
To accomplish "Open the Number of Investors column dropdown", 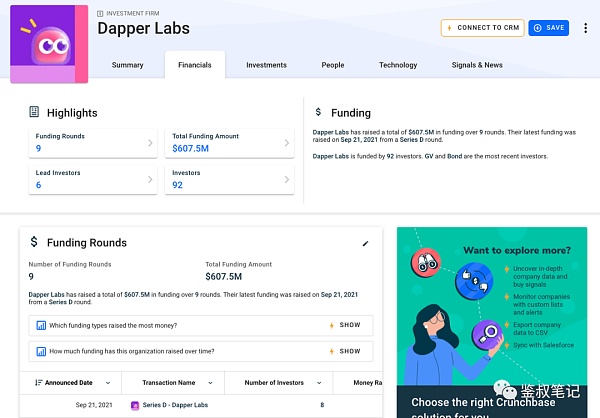I will click(x=319, y=383).
